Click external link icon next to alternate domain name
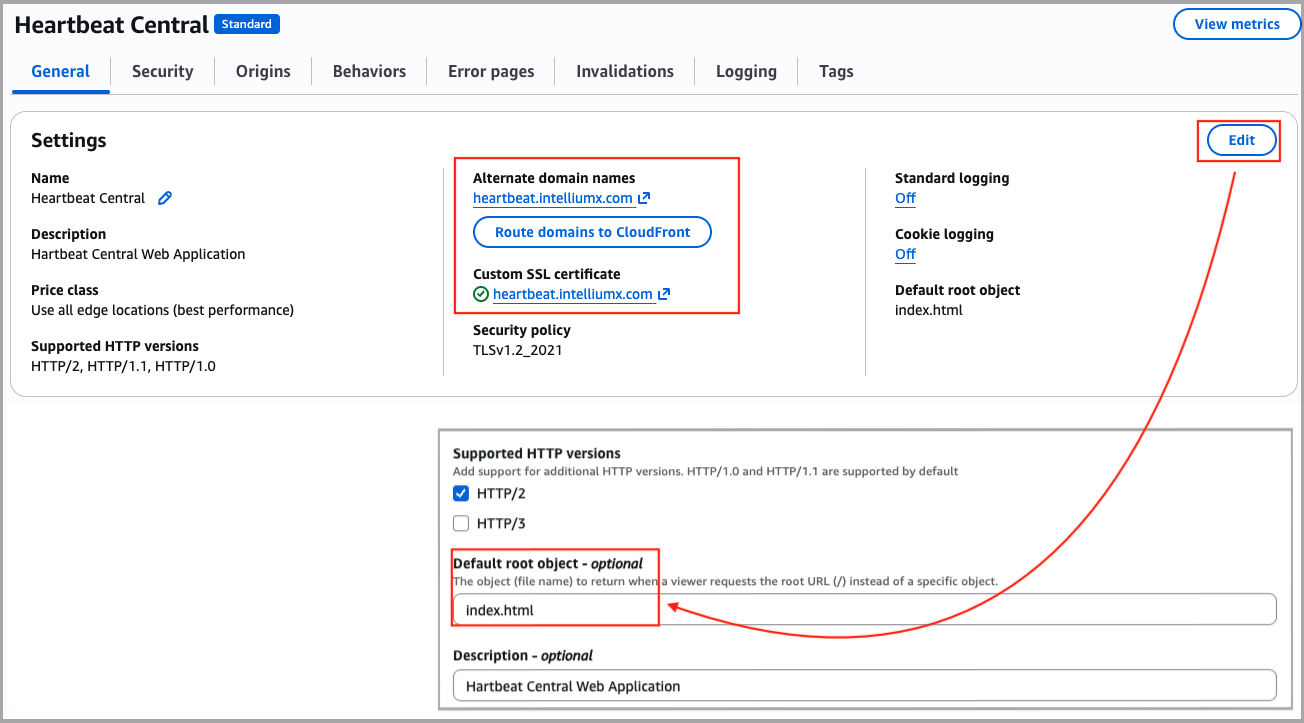 tap(645, 198)
